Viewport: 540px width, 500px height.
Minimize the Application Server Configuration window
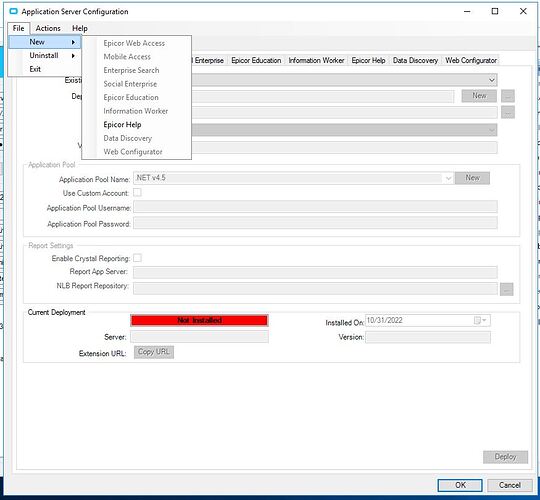467,11
